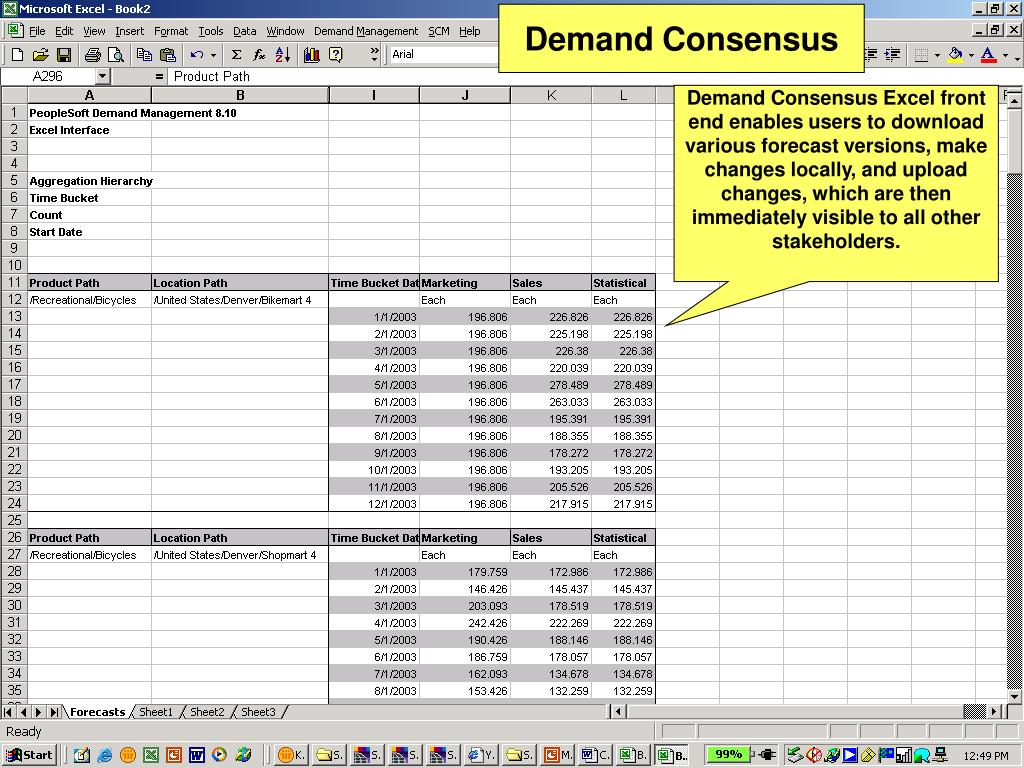1024x768 pixels.
Task: Select column A header
Action: click(89, 95)
